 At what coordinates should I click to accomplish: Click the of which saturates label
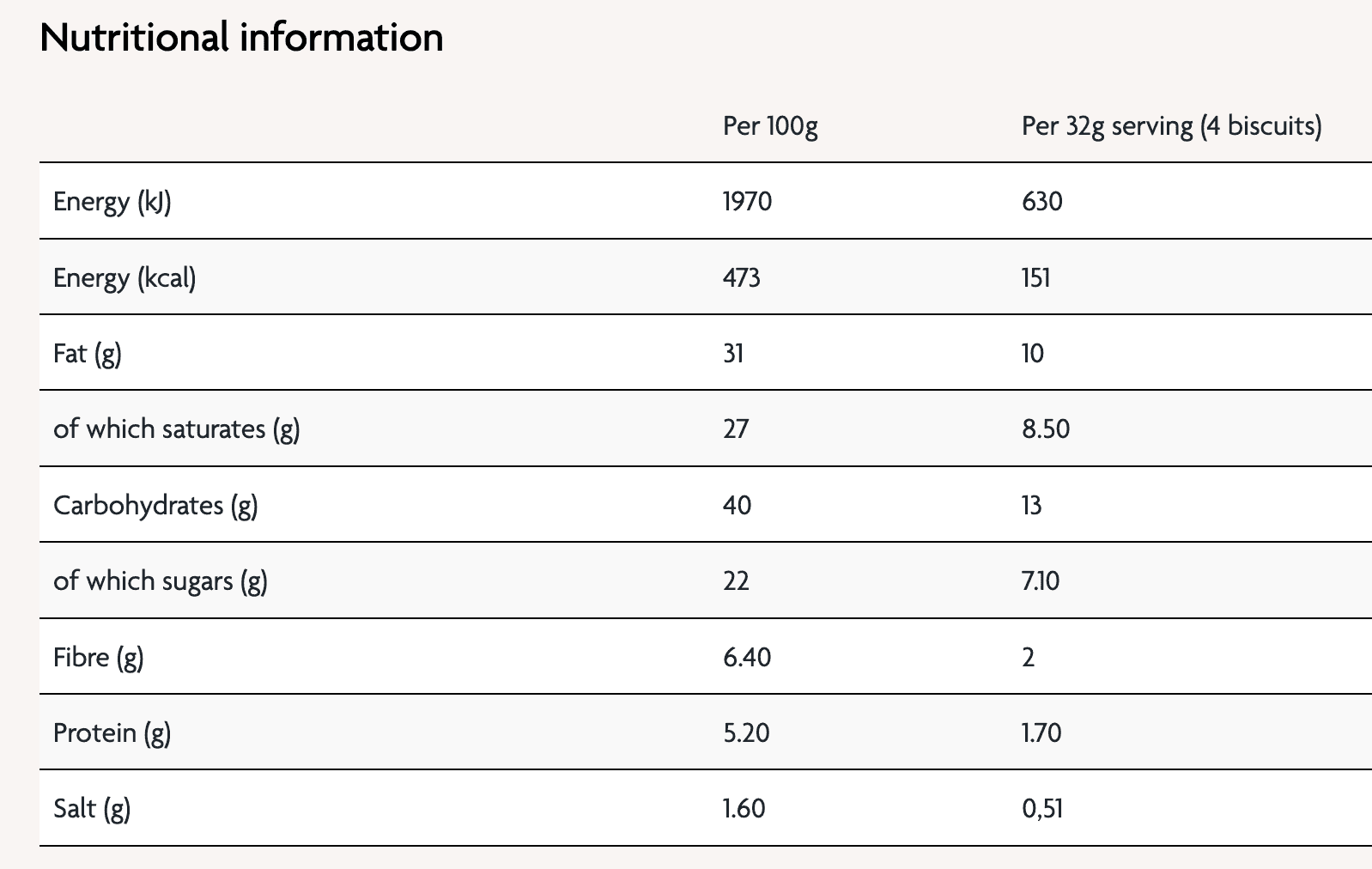177,429
